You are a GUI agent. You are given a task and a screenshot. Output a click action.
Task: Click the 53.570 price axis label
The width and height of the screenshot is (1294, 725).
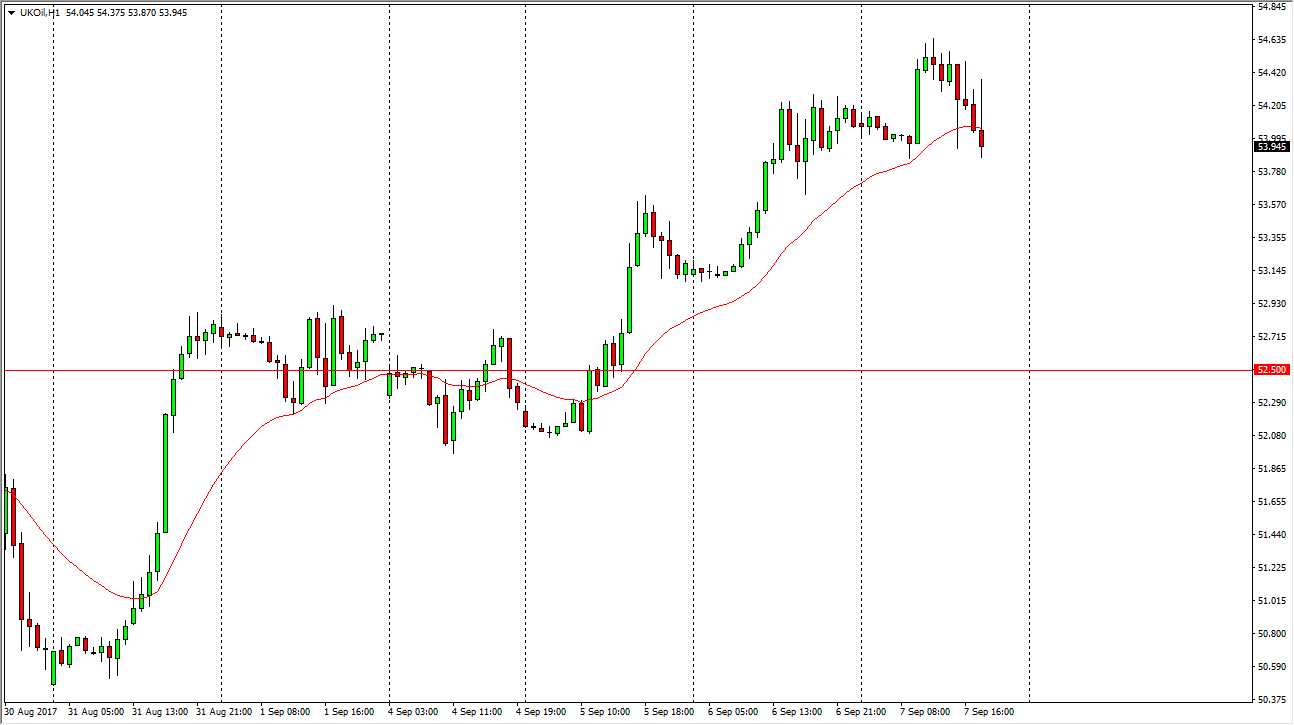(1272, 205)
